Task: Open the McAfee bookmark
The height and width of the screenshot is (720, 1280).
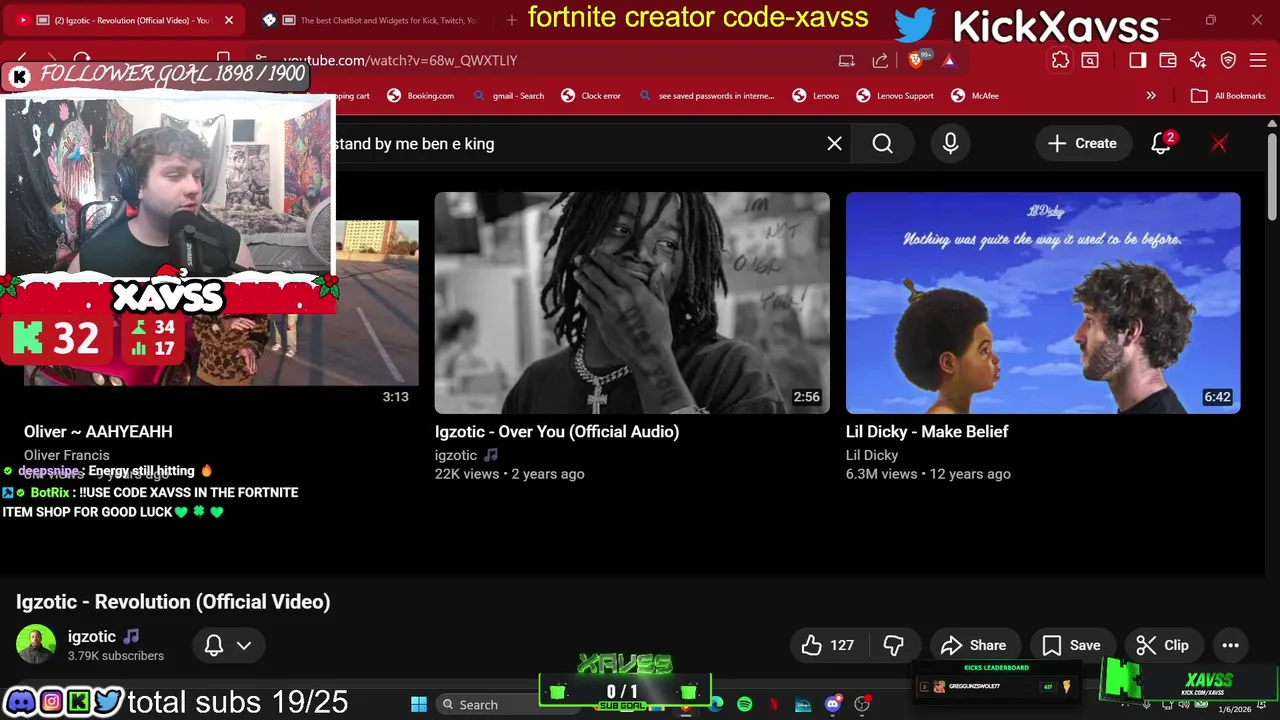Action: (x=975, y=96)
